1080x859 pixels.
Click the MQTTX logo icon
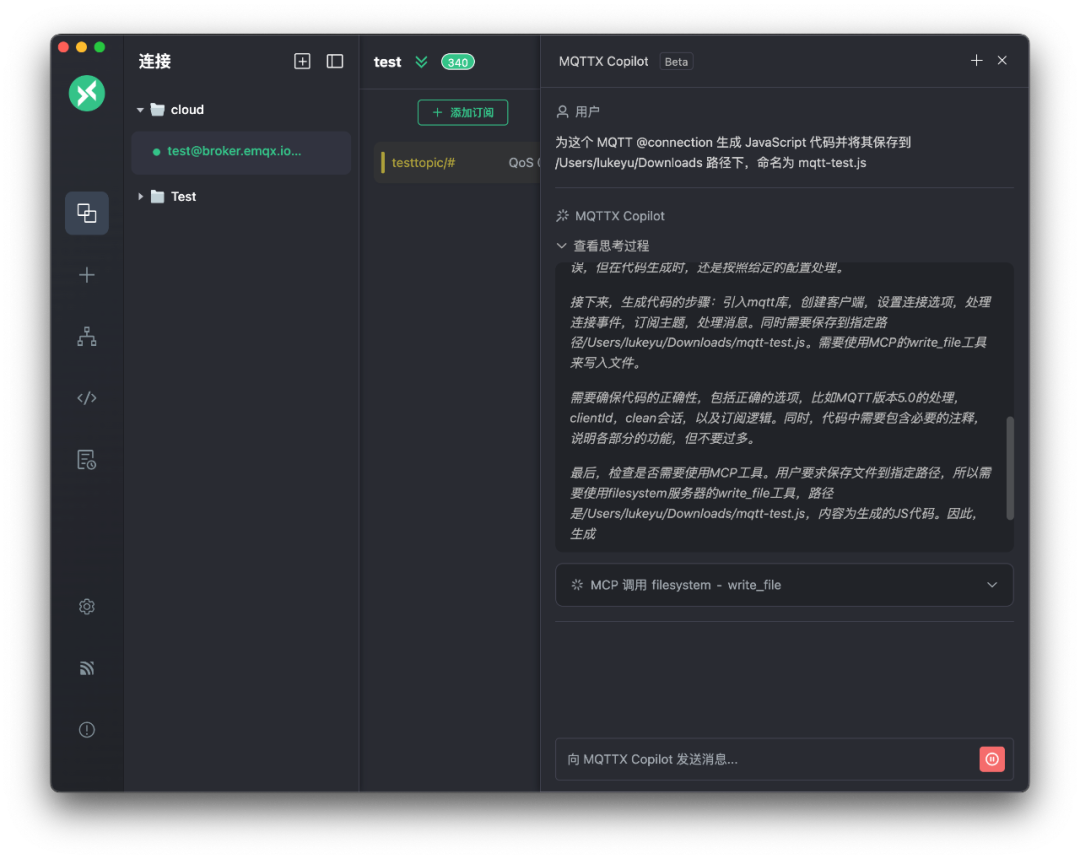click(87, 93)
